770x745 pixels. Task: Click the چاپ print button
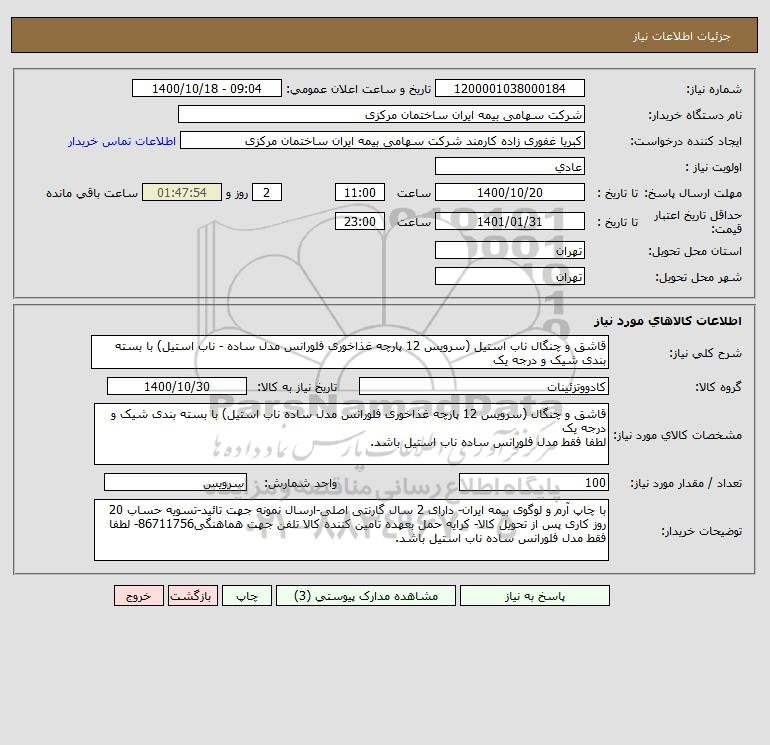(x=247, y=596)
